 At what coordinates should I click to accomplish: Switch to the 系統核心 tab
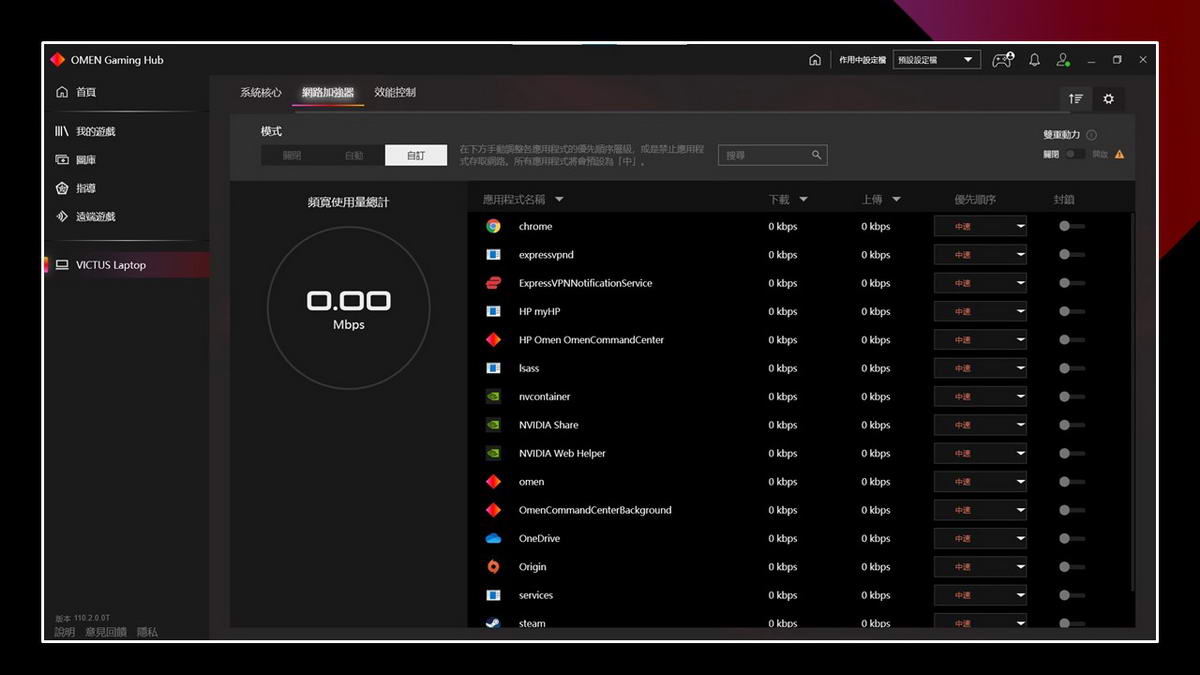[x=261, y=92]
